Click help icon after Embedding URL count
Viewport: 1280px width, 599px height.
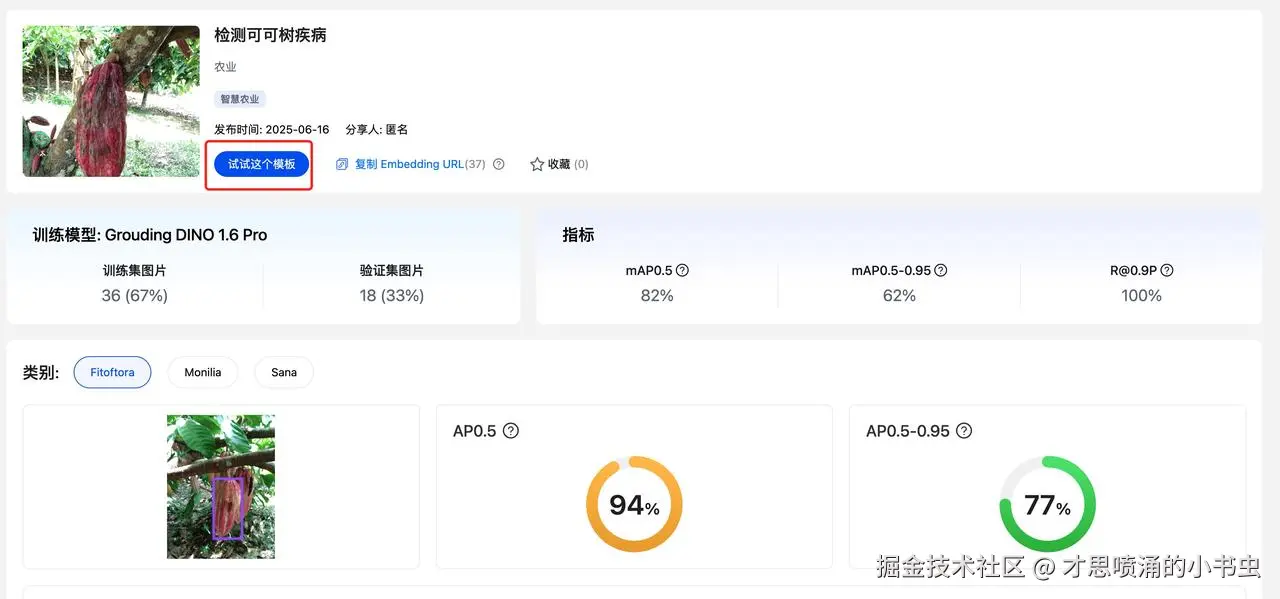[x=499, y=164]
